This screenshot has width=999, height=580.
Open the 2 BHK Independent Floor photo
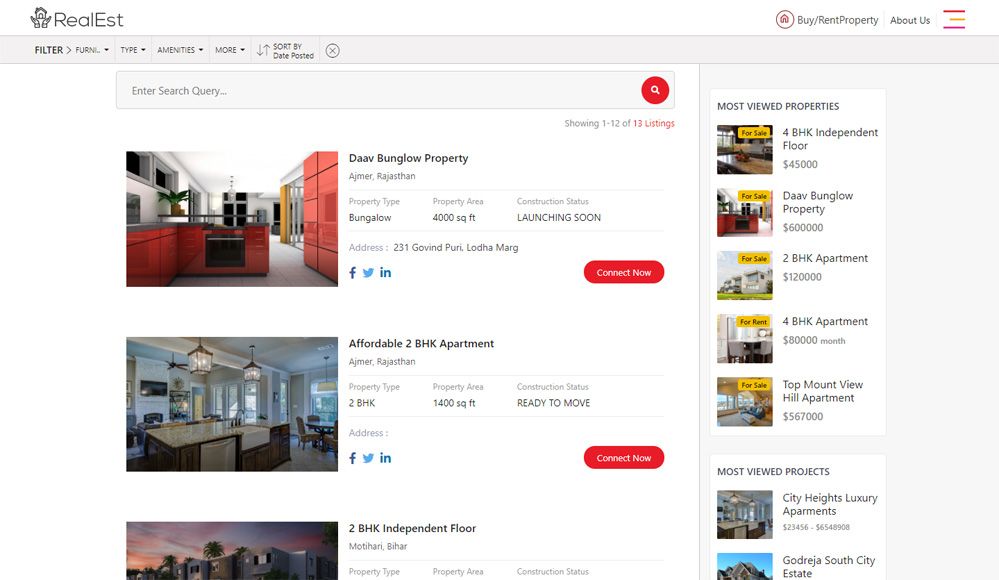point(232,551)
